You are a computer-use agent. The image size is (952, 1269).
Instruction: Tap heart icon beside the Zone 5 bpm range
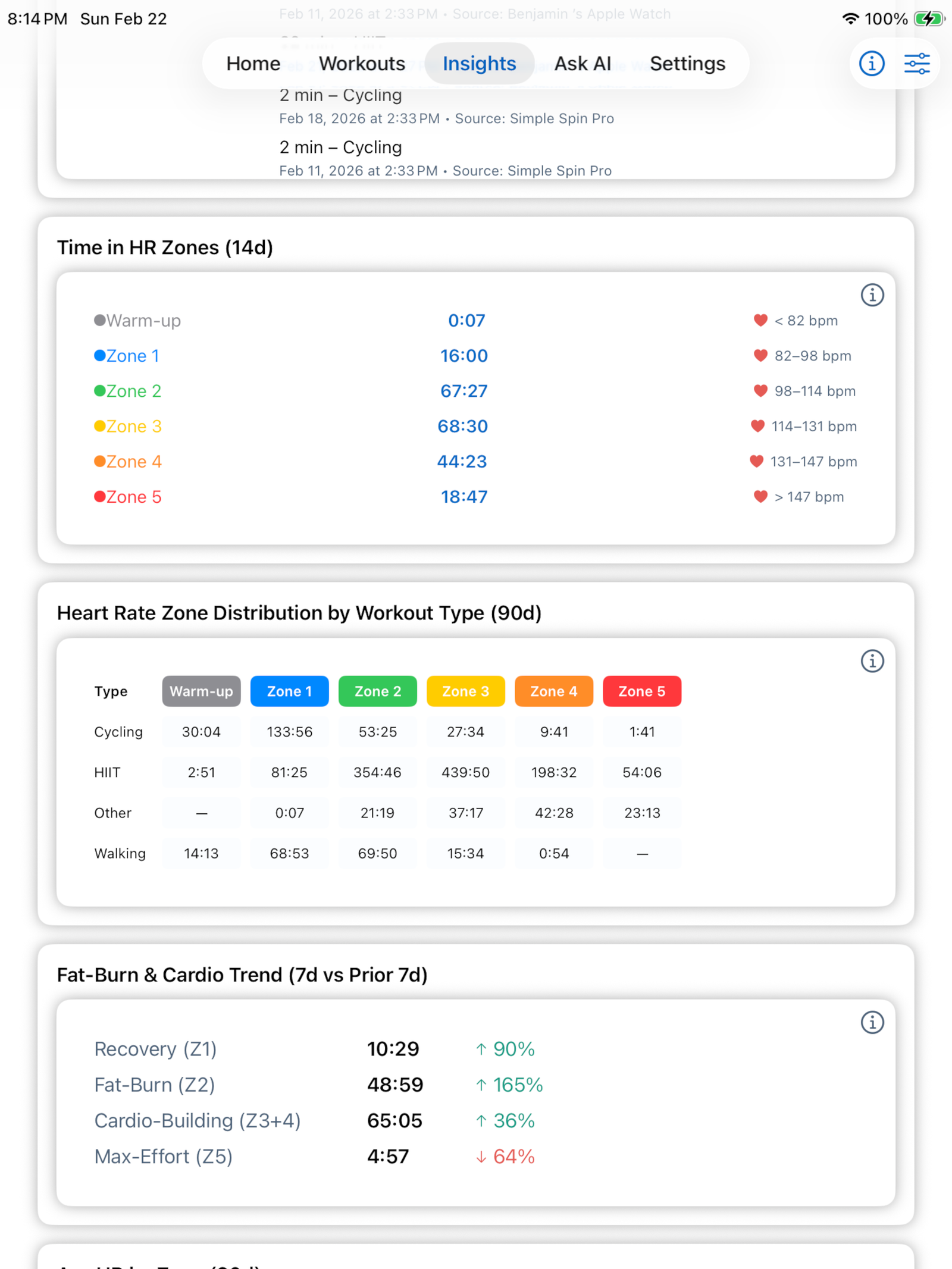click(760, 496)
